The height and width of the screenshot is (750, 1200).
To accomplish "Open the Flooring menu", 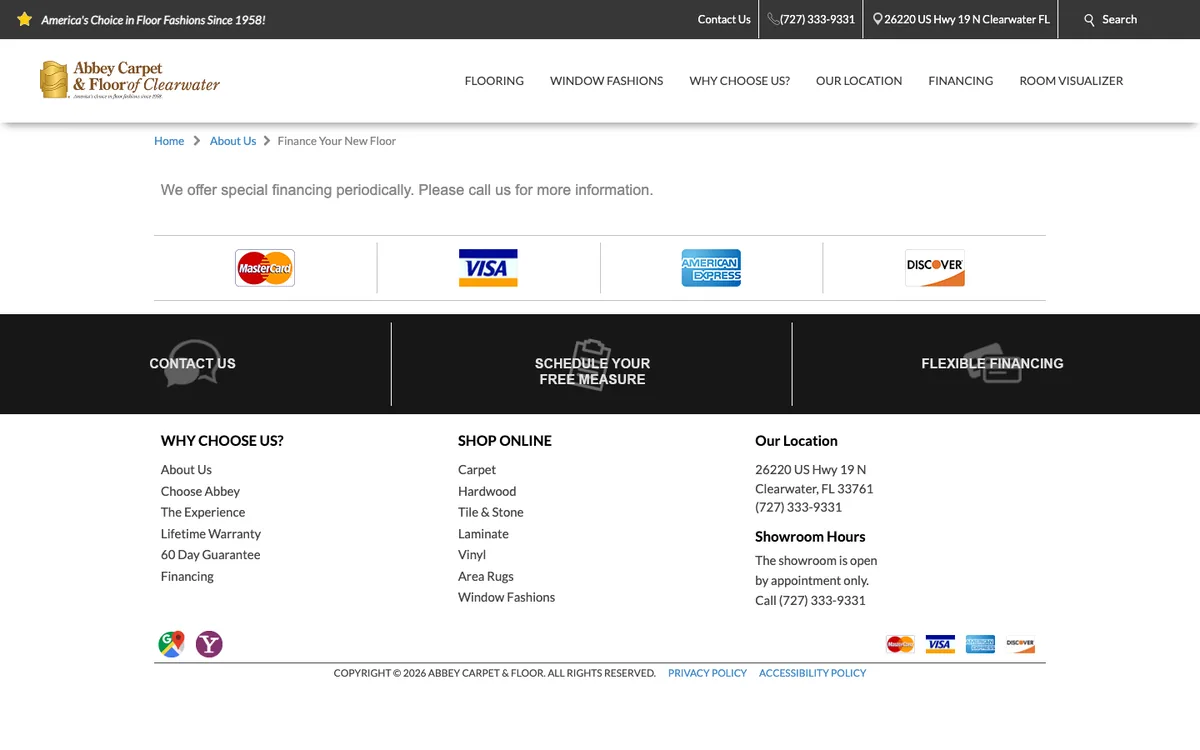I will 494,81.
